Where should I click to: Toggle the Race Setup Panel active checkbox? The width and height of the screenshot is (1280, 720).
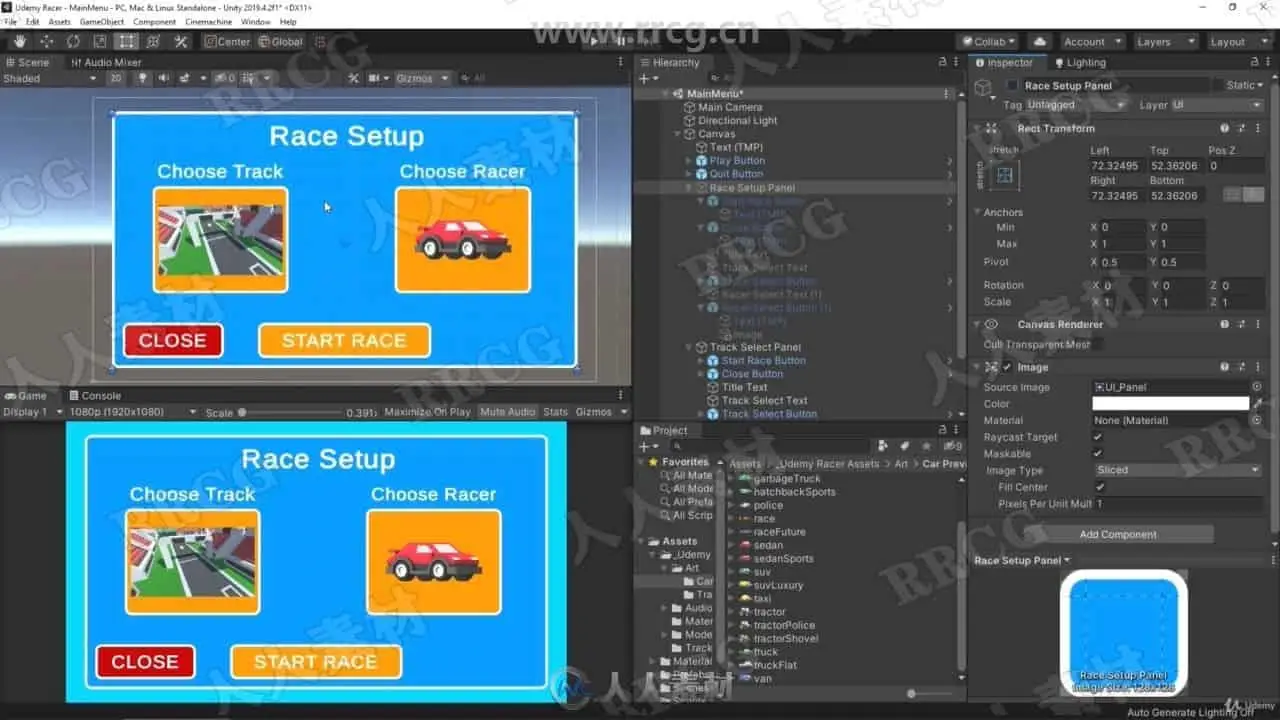(x=1012, y=86)
